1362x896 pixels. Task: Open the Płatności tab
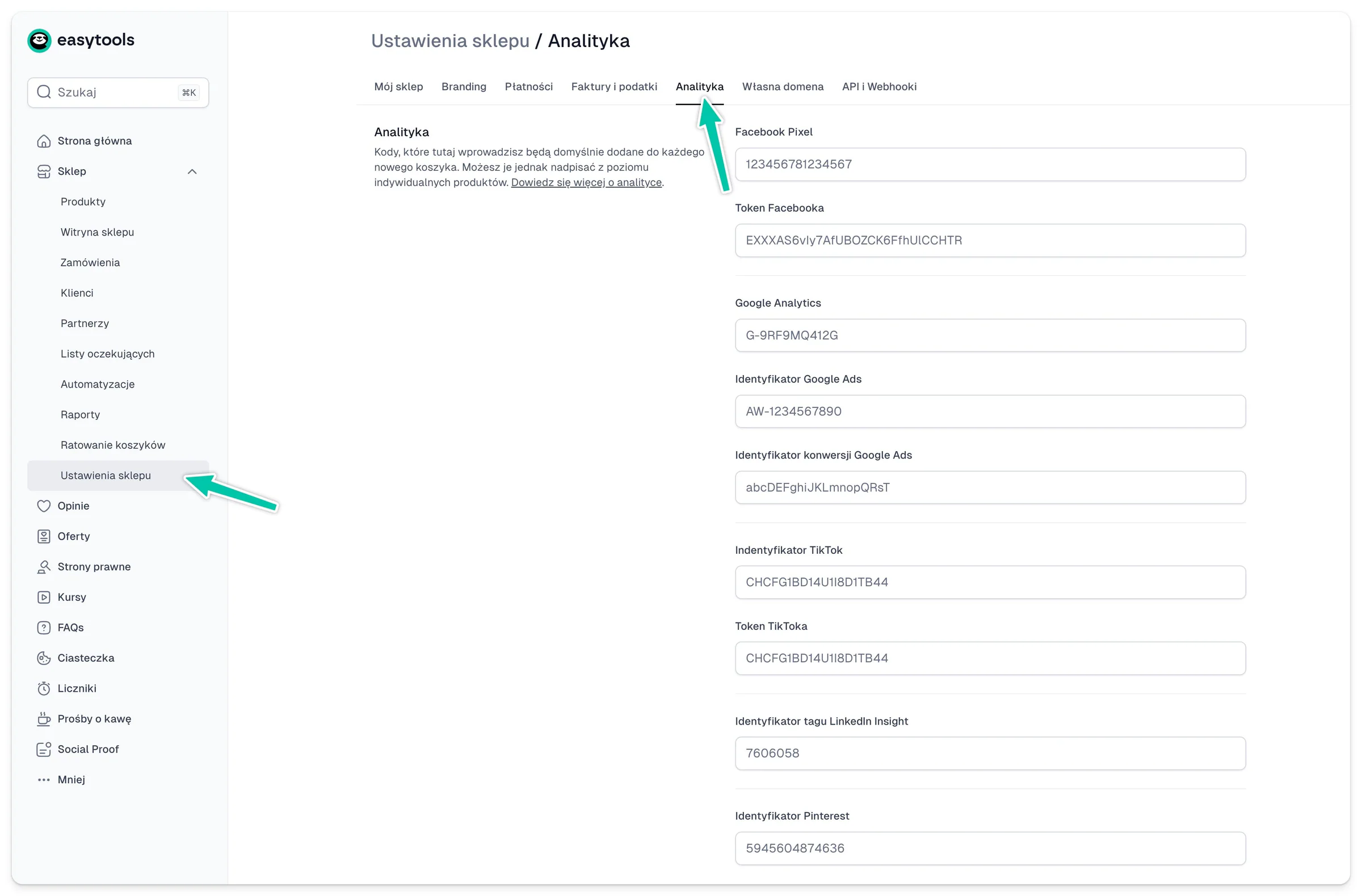pyautogui.click(x=528, y=86)
